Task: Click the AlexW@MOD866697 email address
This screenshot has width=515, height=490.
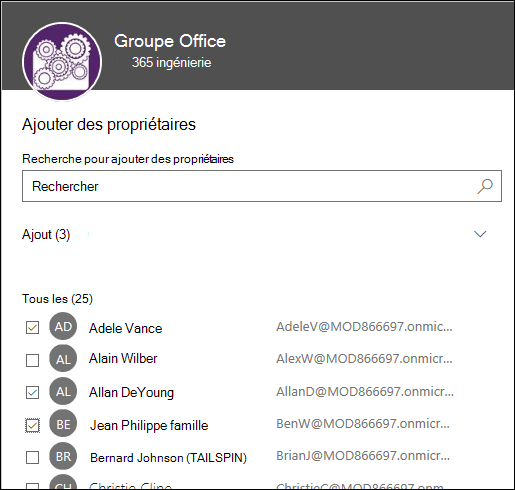Action: click(364, 359)
